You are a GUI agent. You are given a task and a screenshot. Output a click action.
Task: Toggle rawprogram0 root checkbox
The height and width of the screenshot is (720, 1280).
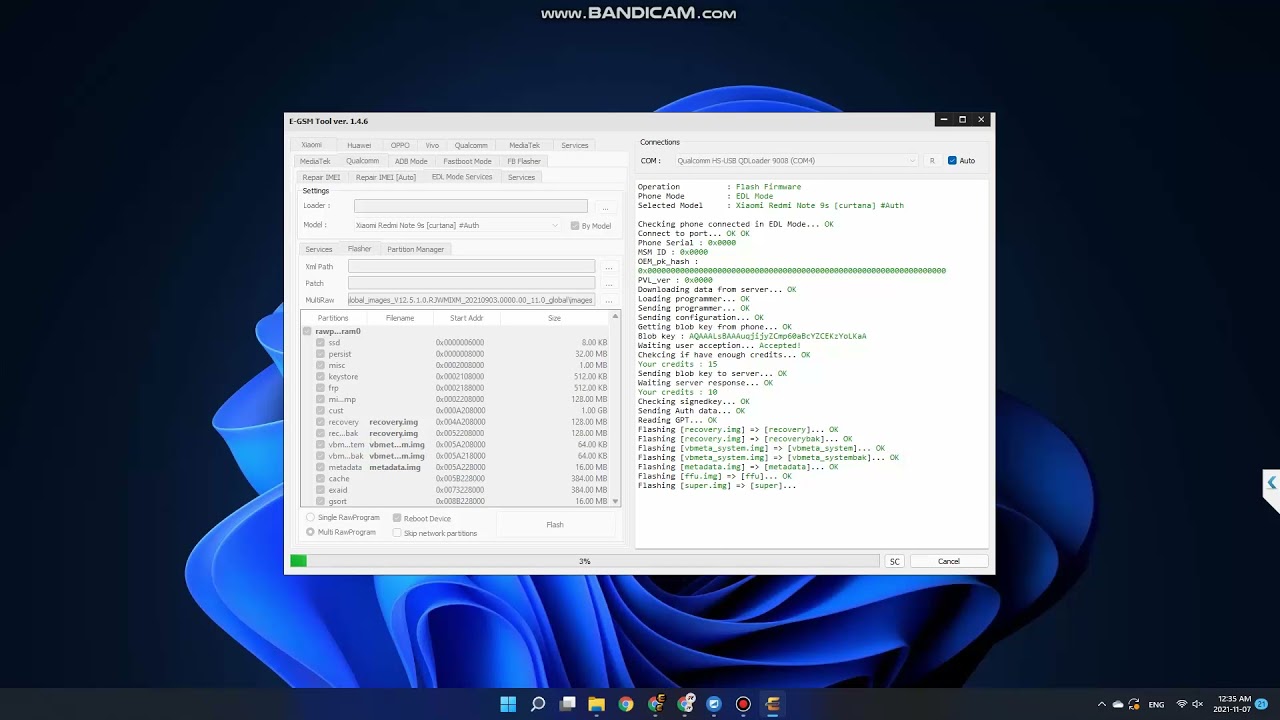(x=307, y=331)
